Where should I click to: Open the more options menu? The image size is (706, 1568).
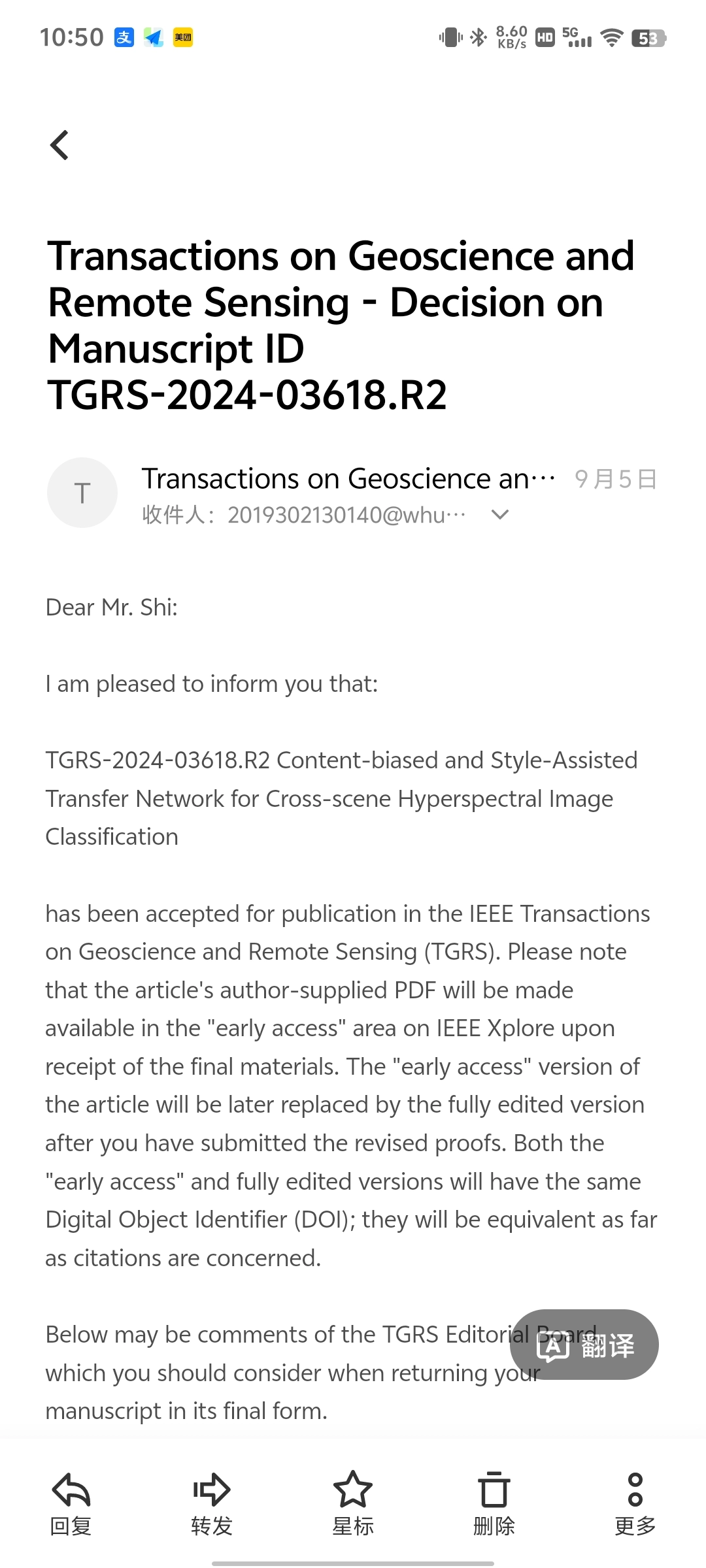(x=635, y=1491)
